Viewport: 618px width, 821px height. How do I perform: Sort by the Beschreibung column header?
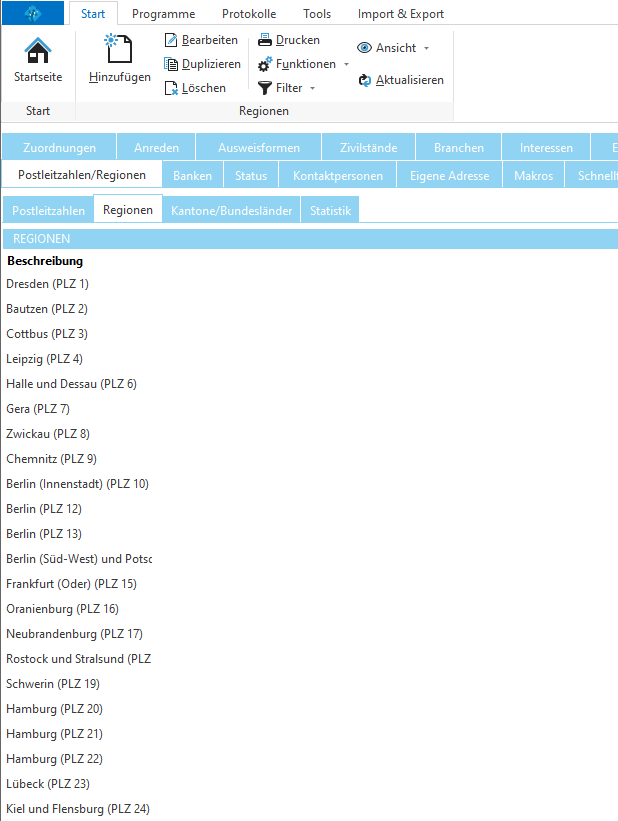45,261
